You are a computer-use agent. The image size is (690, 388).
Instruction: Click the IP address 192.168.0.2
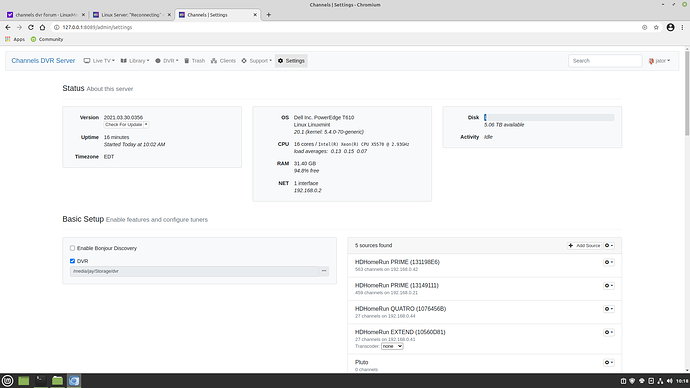pyautogui.click(x=308, y=190)
